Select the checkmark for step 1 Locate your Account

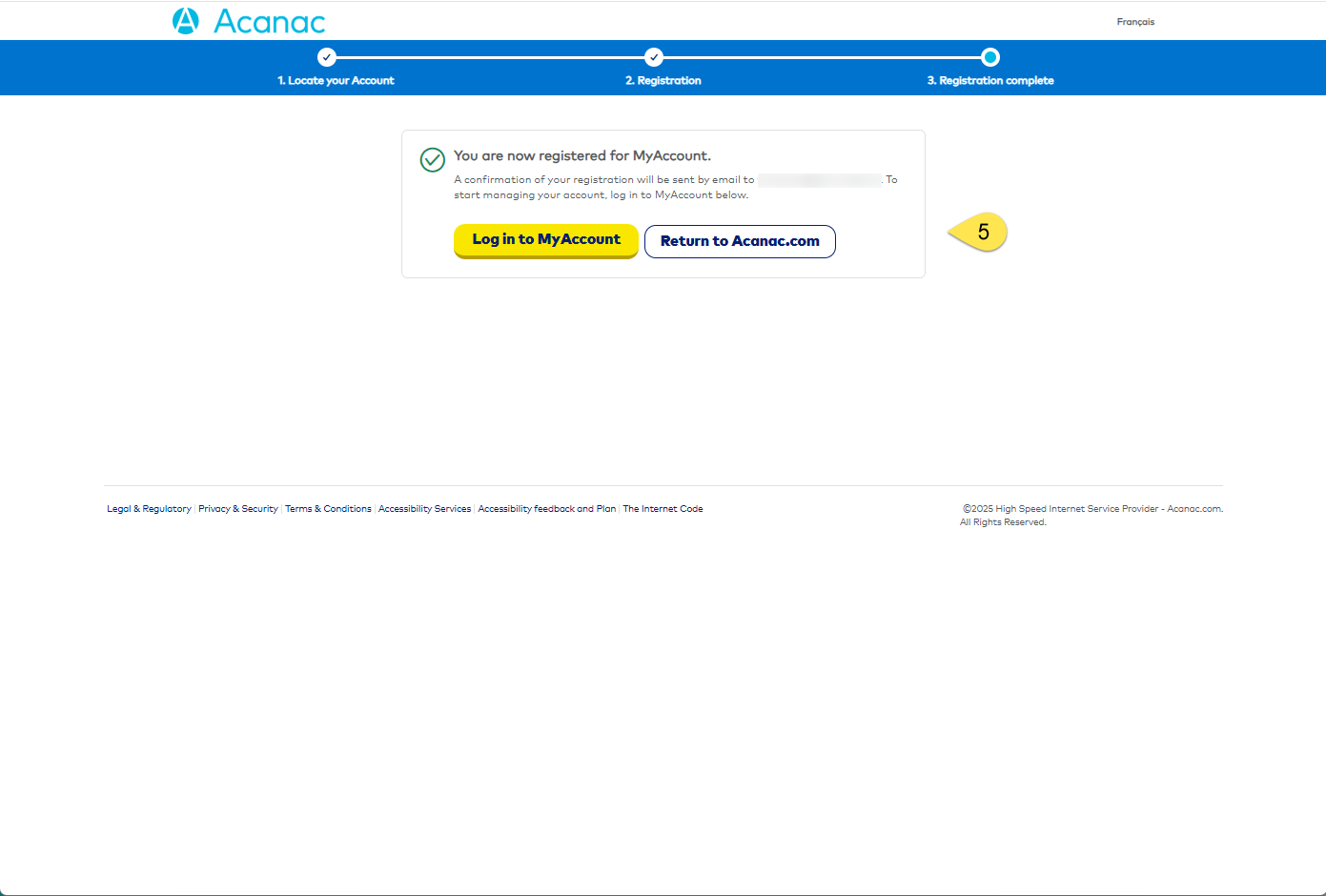[x=327, y=57]
